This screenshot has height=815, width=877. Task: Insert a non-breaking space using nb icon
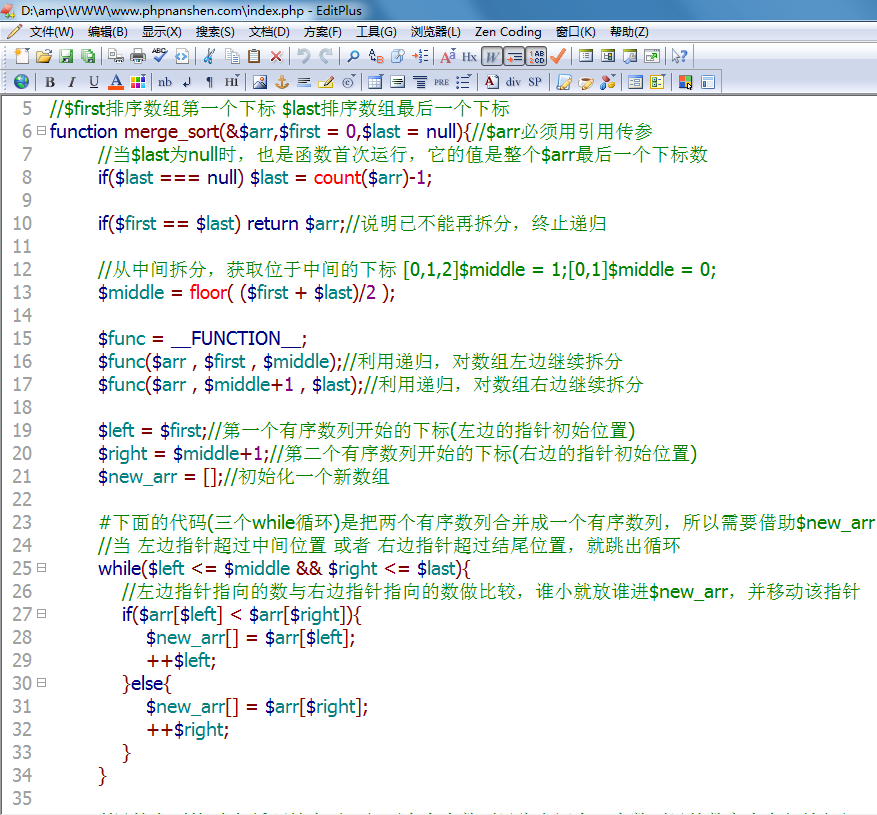pos(165,82)
